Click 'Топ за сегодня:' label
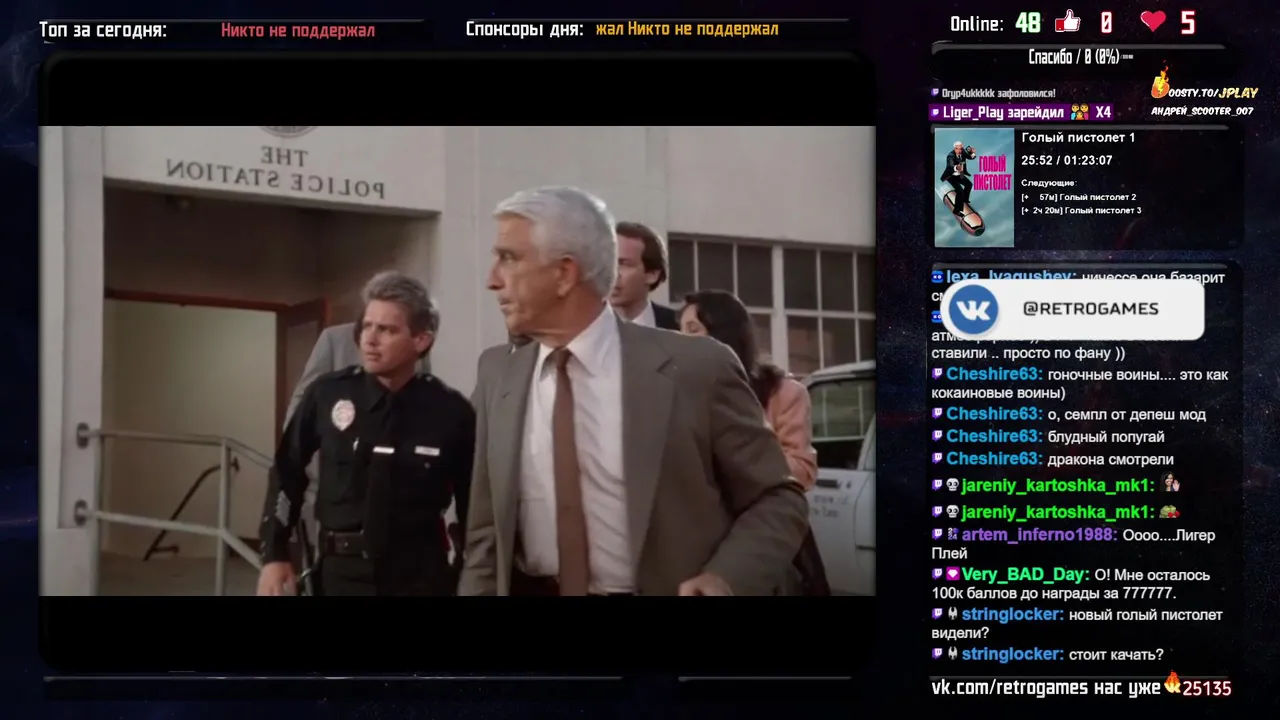Screen dimensions: 1280x720 point(103,30)
